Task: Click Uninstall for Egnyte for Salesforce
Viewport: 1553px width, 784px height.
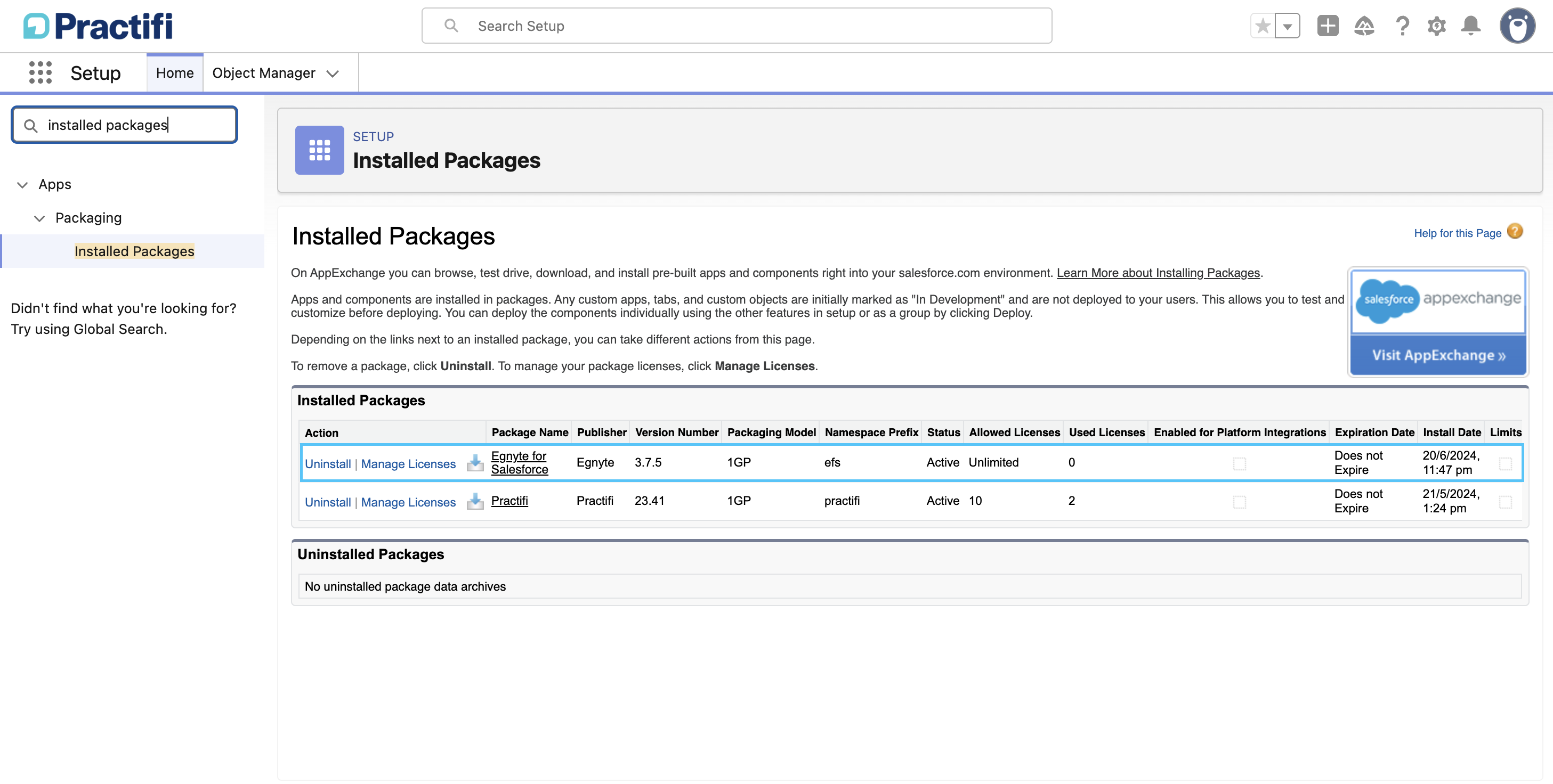Action: tap(327, 464)
